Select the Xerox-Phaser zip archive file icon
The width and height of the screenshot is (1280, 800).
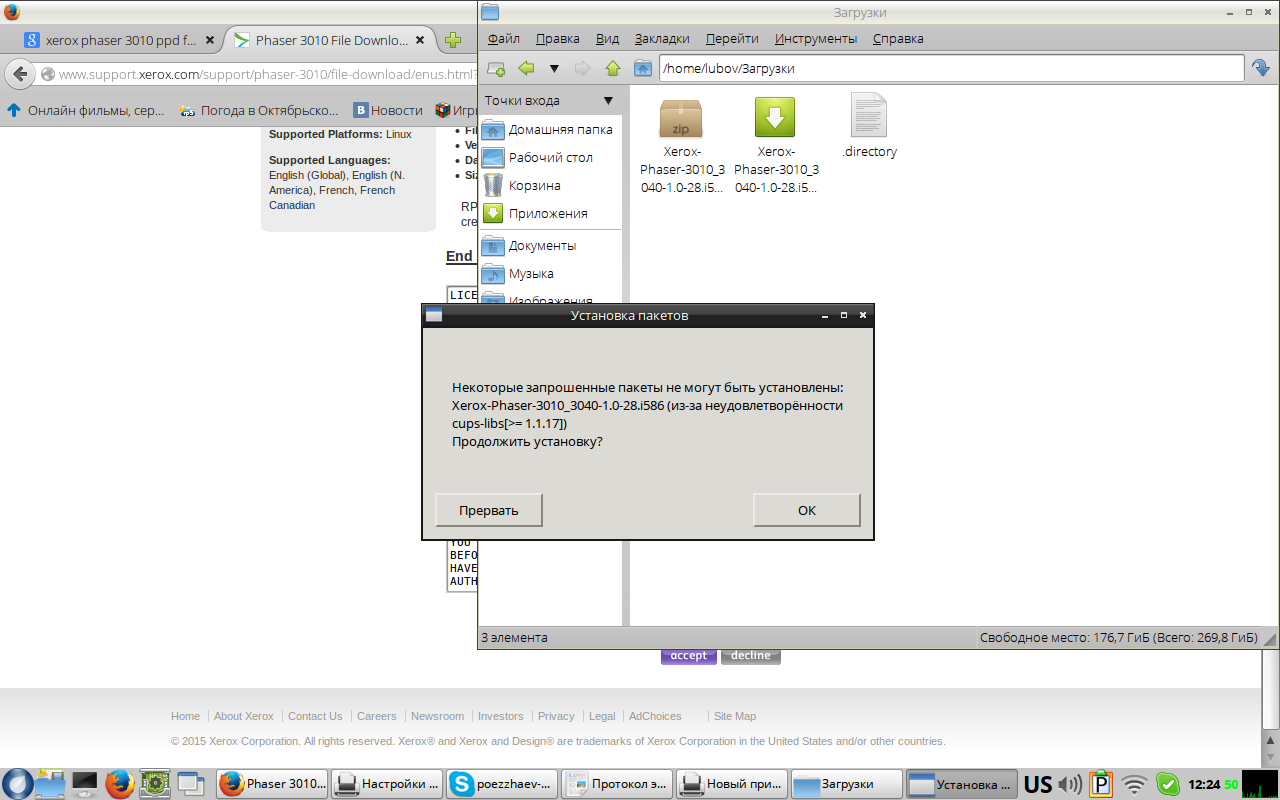680,117
